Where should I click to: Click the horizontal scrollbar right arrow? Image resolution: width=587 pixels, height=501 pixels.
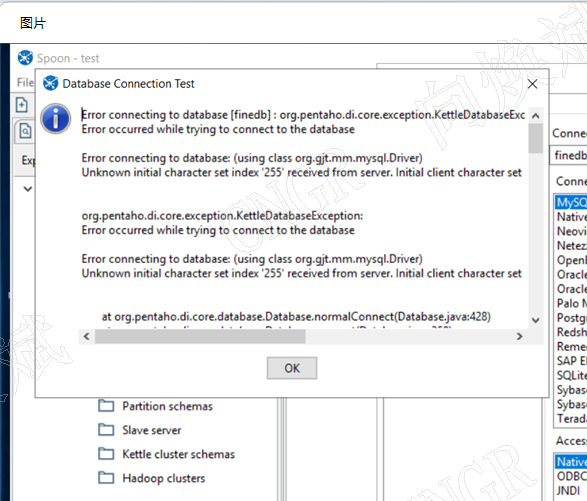(519, 336)
